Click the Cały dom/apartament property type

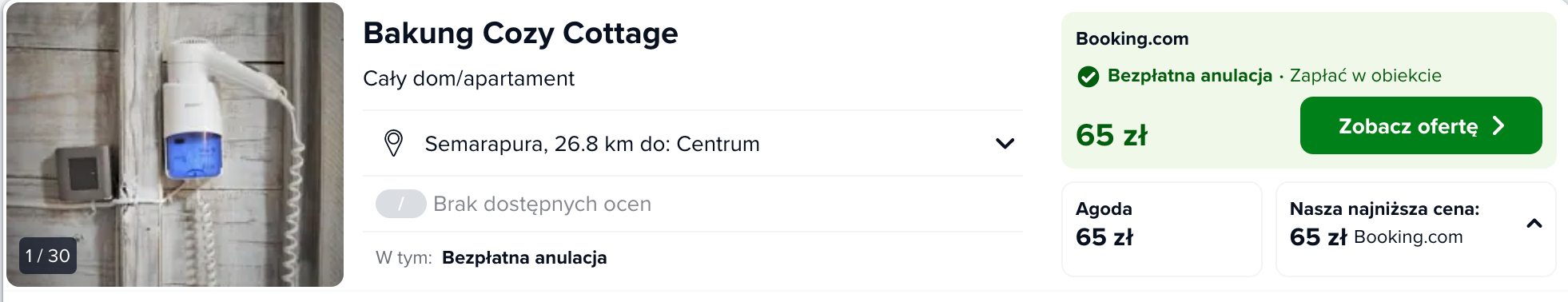click(468, 78)
